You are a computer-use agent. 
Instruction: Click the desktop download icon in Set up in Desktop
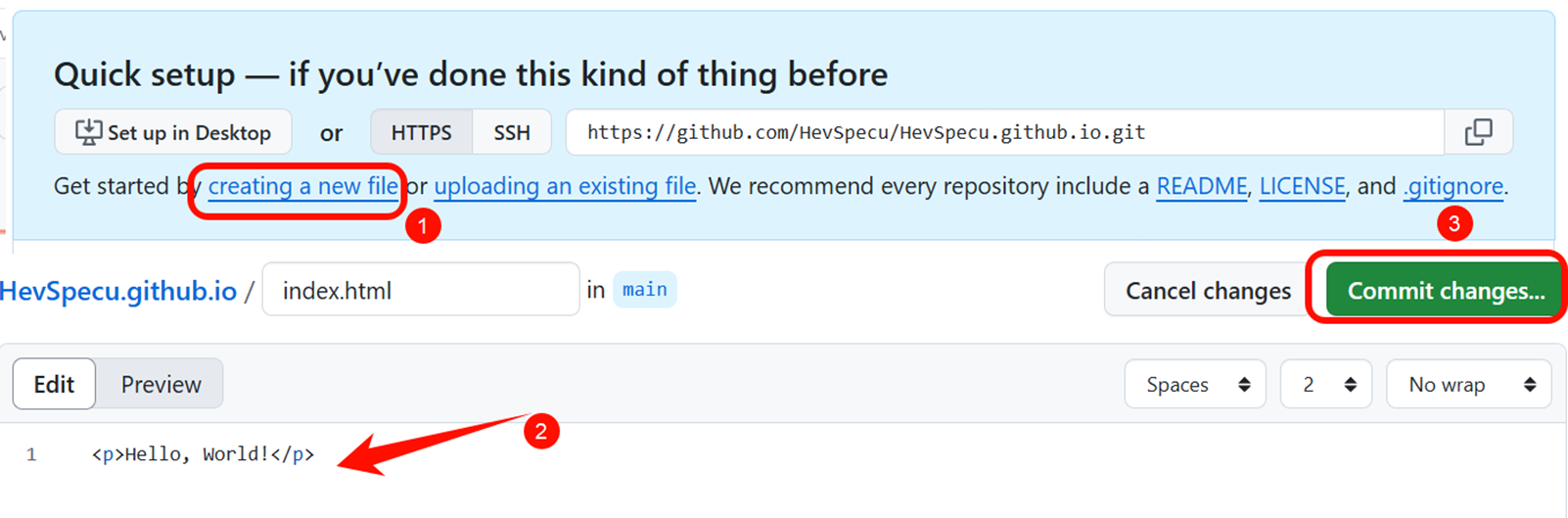88,132
